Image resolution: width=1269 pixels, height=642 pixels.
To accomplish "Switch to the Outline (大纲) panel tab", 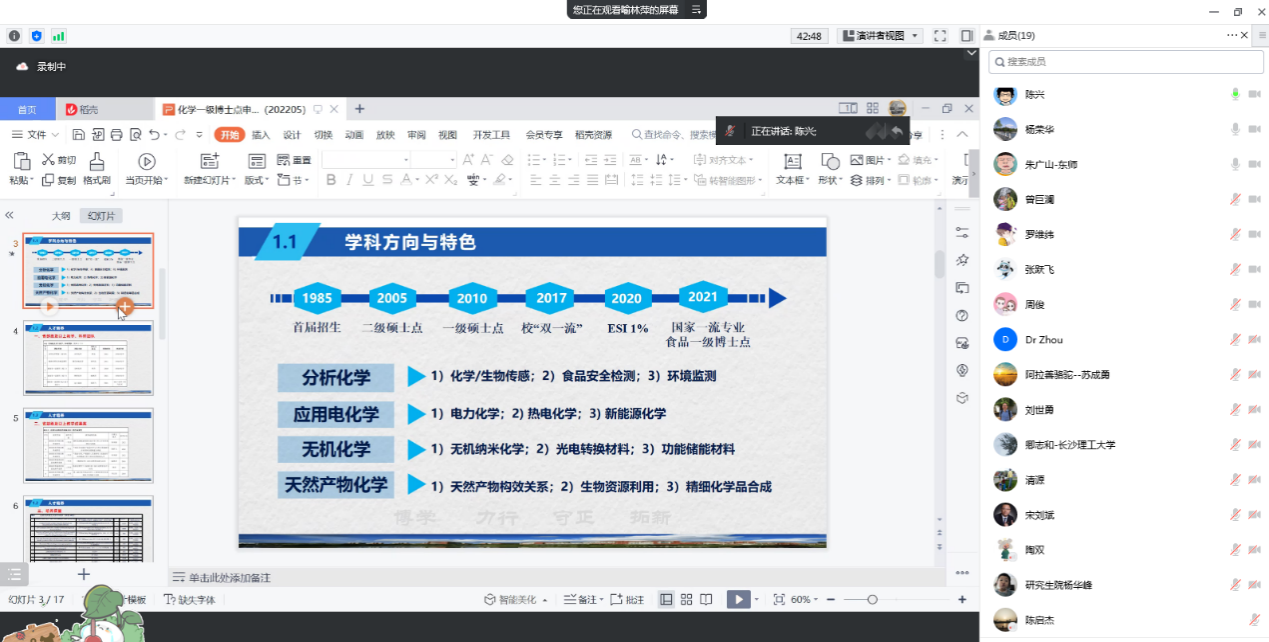I will point(61,215).
